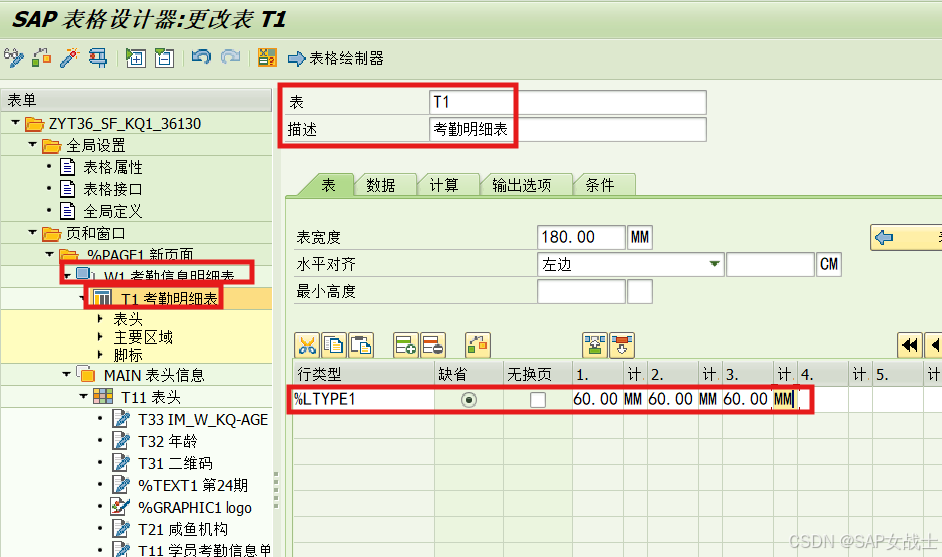Screen dimensions: 942x557
Task: Click the clamp test icon in toolbar
Action: [98, 58]
